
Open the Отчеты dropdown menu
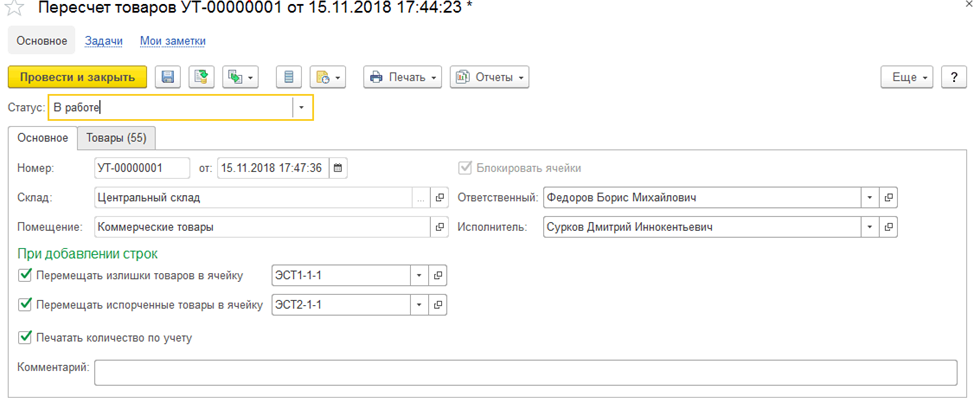[x=489, y=77]
